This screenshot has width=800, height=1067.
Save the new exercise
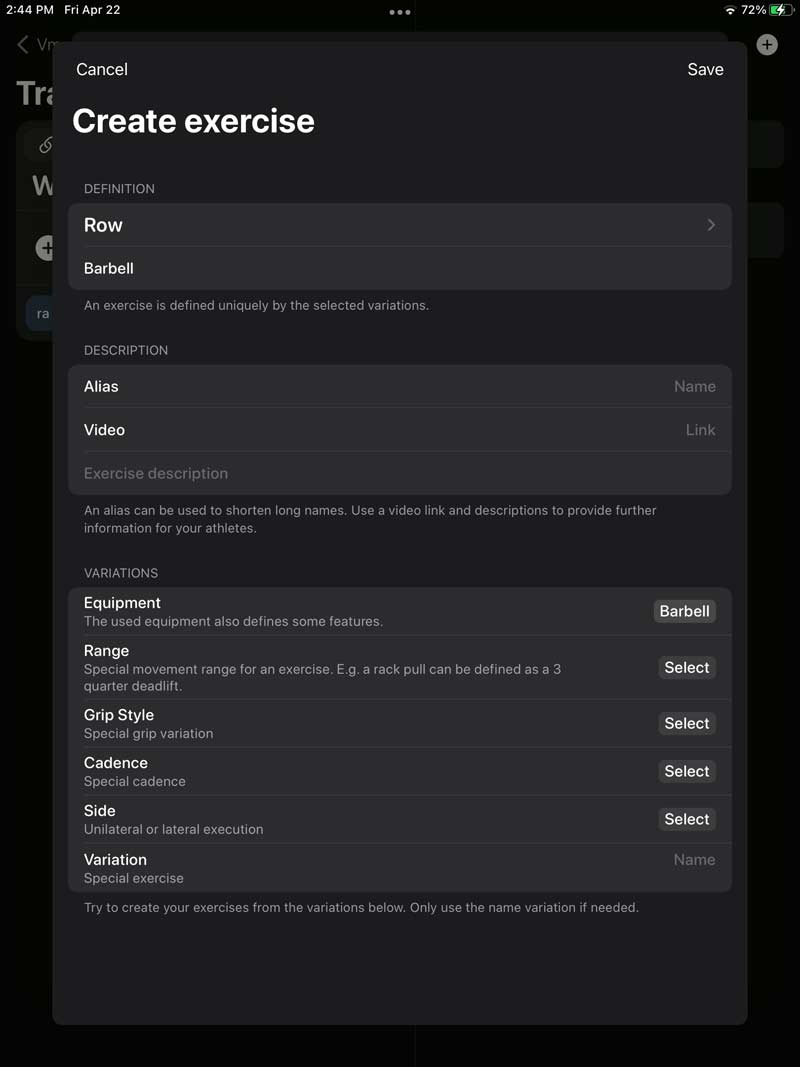point(705,69)
